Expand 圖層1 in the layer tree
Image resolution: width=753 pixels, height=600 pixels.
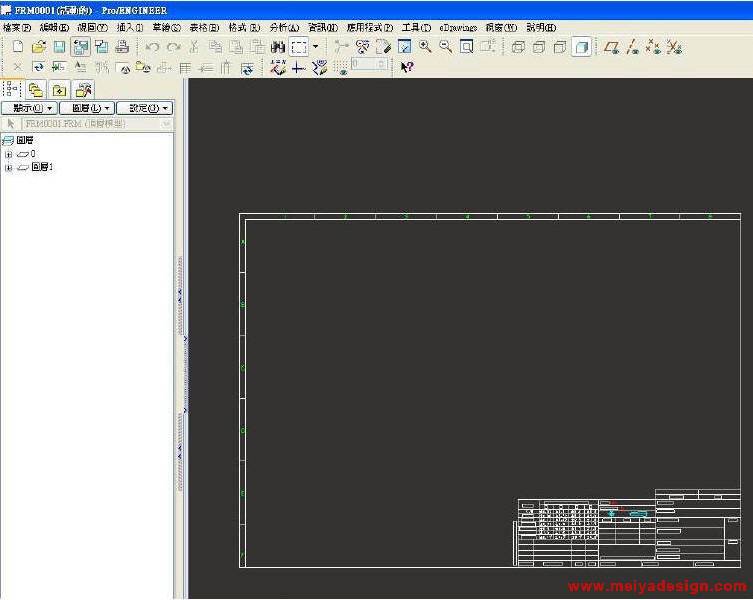click(8, 168)
